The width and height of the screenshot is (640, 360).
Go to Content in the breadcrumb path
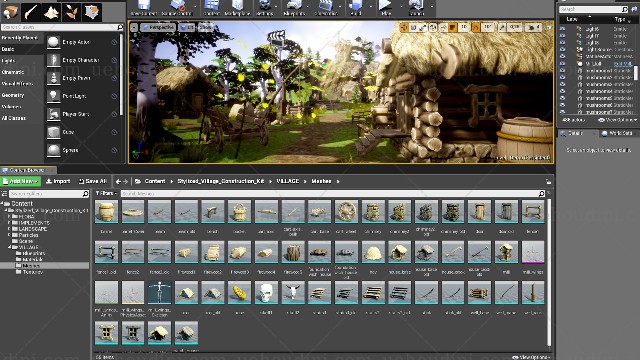coord(155,181)
